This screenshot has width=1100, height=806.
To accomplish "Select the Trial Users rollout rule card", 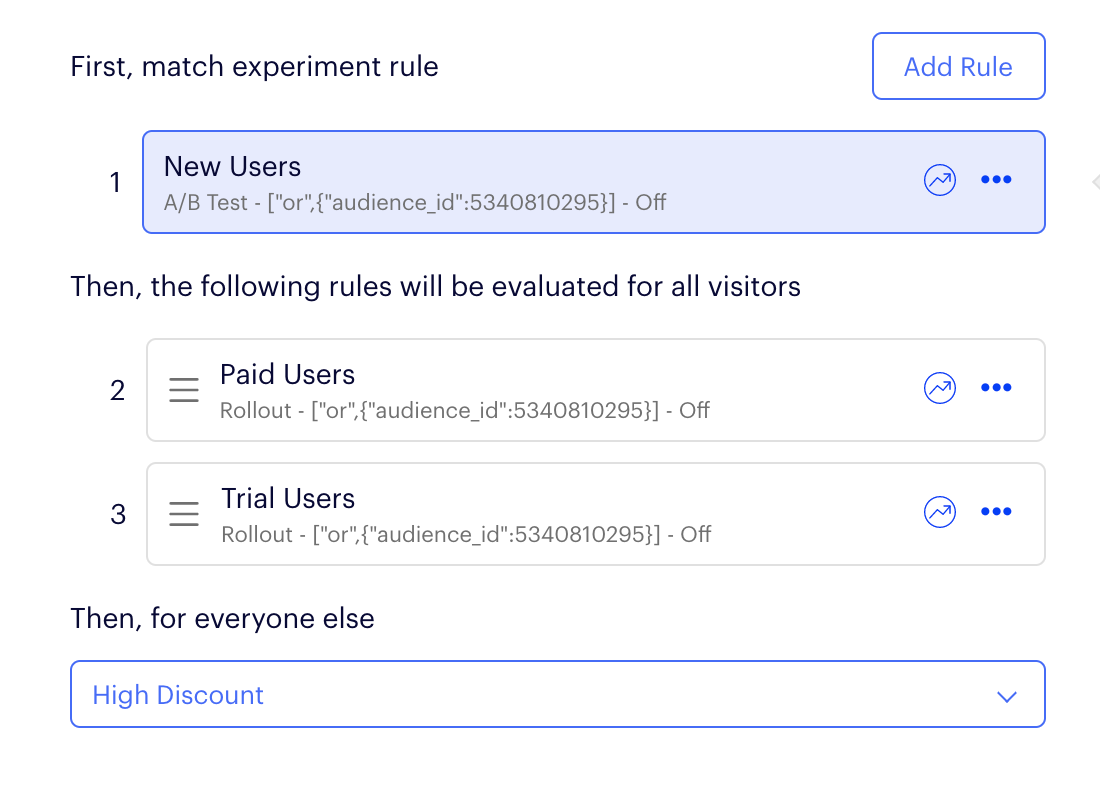I will [x=596, y=513].
